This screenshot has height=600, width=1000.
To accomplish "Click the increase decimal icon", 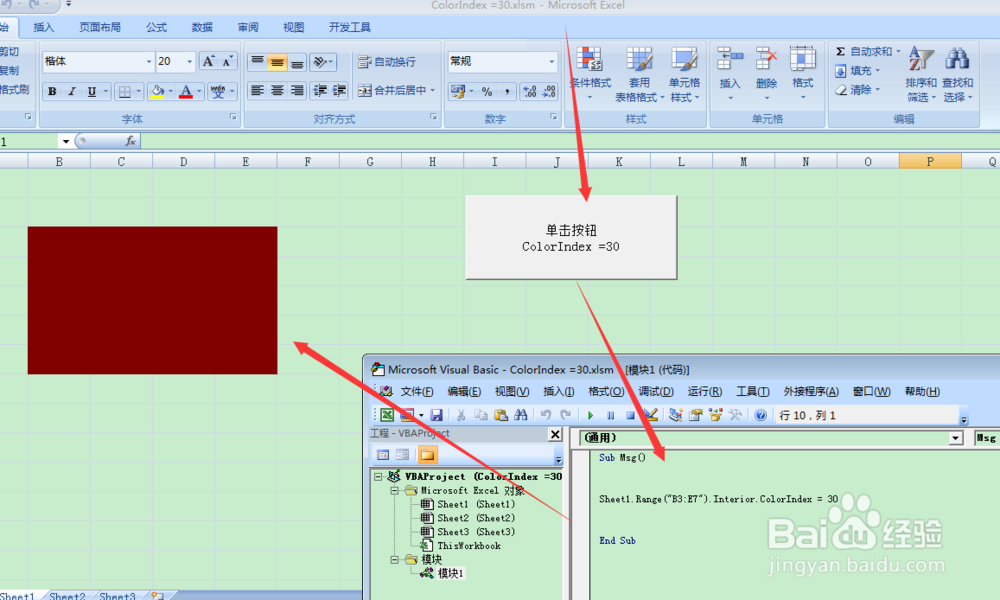I will 529,91.
